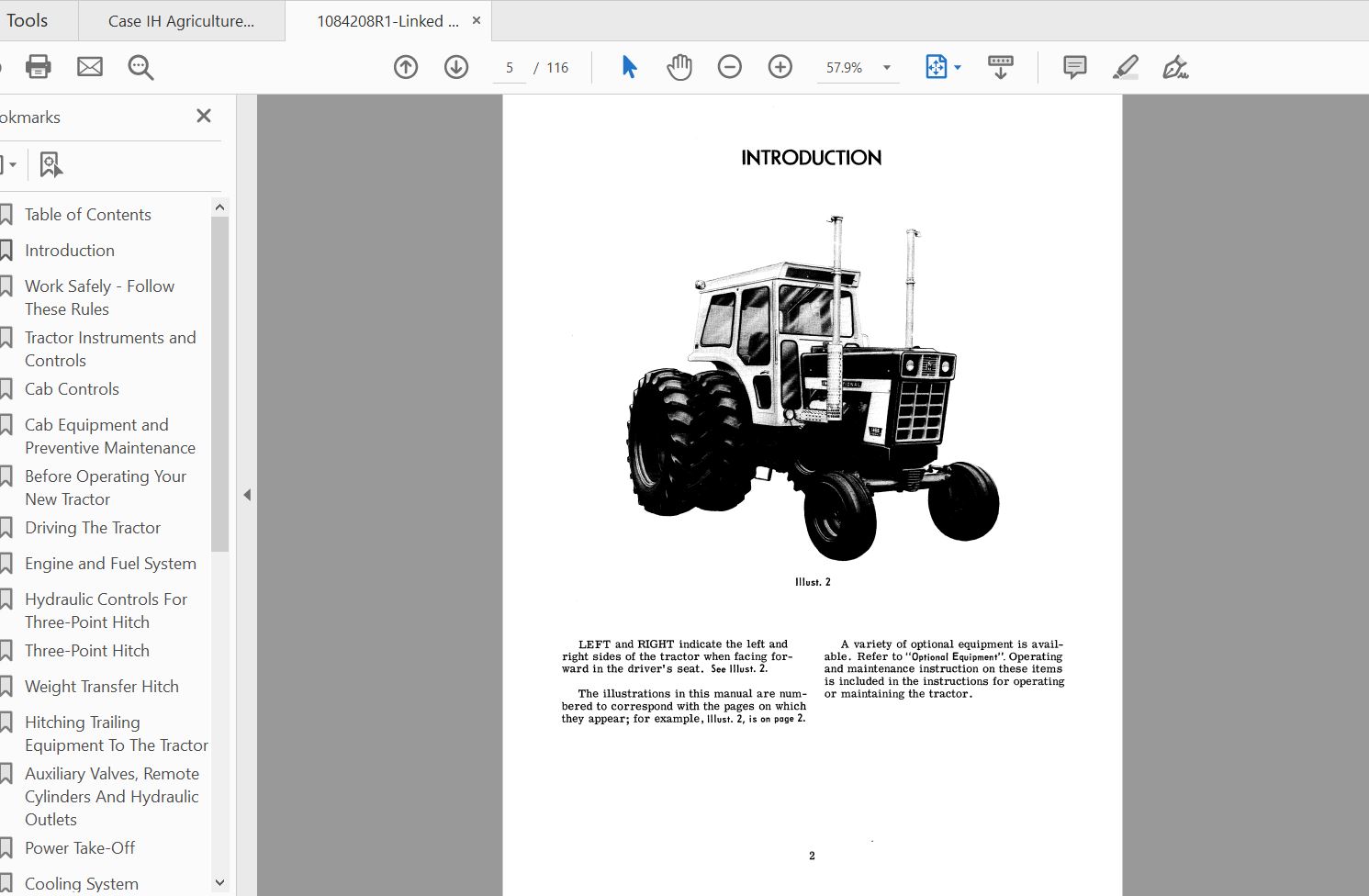Image resolution: width=1369 pixels, height=896 pixels.
Task: Click the page number input field
Action: (510, 68)
